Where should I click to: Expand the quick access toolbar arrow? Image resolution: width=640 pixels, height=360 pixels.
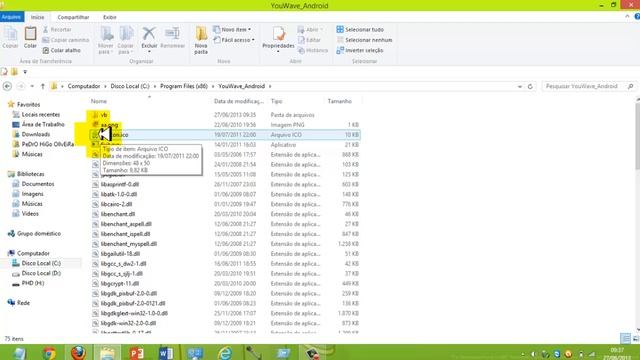pyautogui.click(x=25, y=72)
